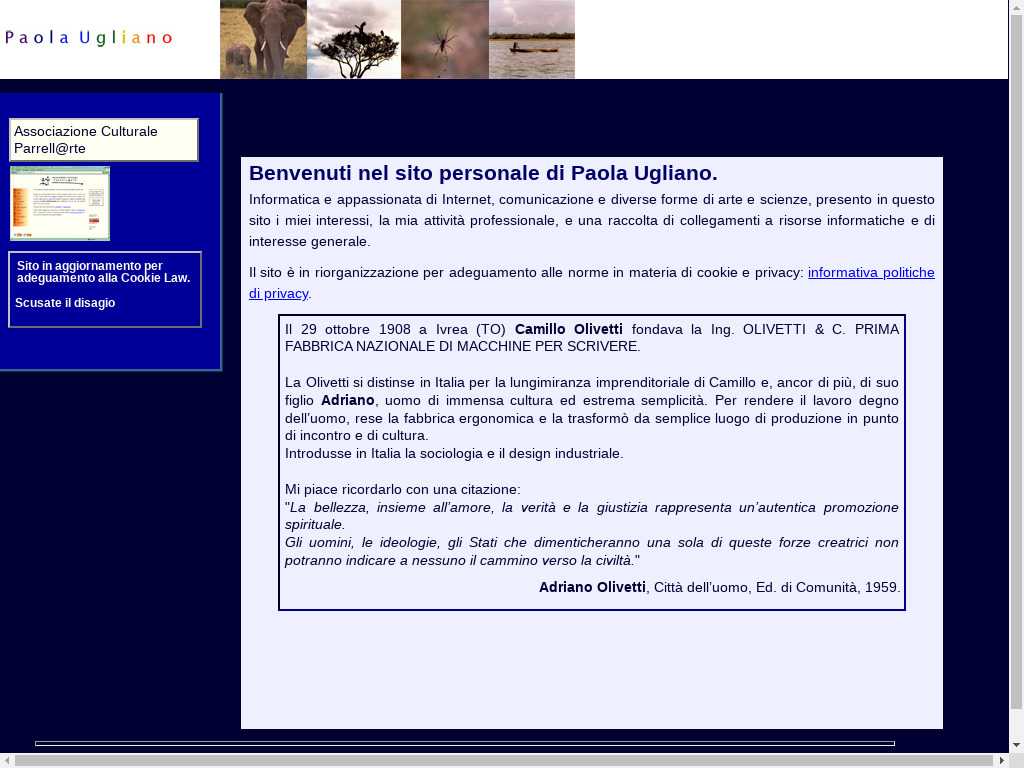
Task: Click Associazione Culturale Parrell@rte label
Action: 103,140
